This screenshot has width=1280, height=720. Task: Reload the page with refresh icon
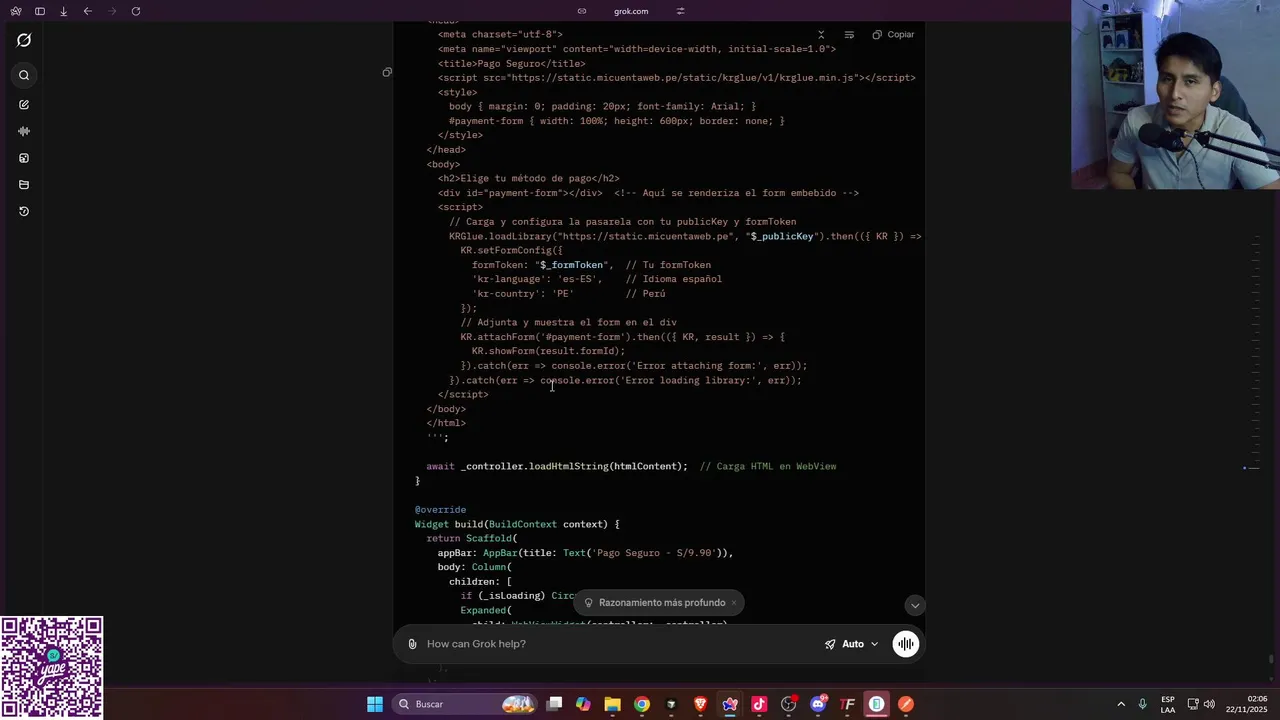[136, 11]
